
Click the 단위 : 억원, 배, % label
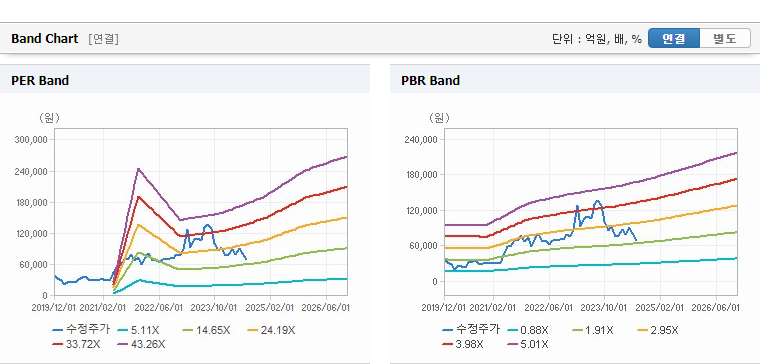click(597, 39)
